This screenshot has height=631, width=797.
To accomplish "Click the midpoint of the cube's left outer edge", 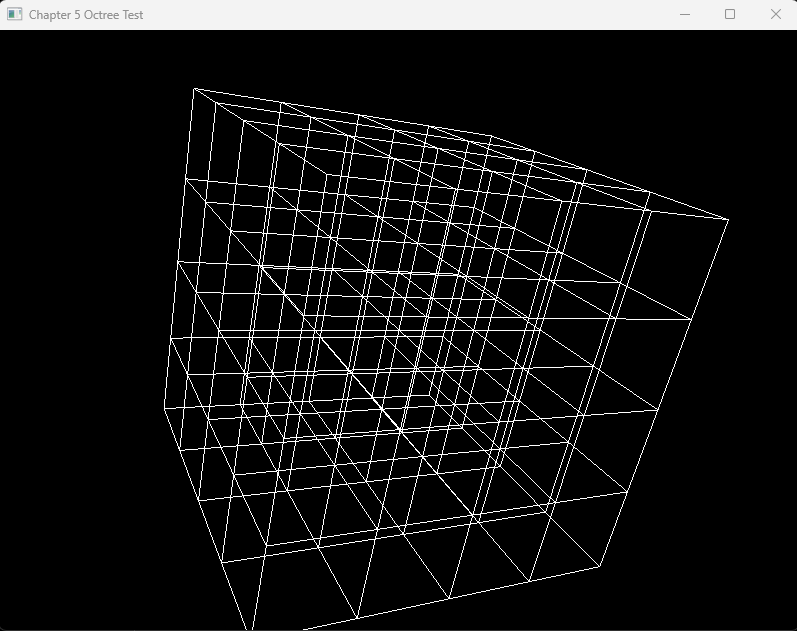I will pos(180,248).
